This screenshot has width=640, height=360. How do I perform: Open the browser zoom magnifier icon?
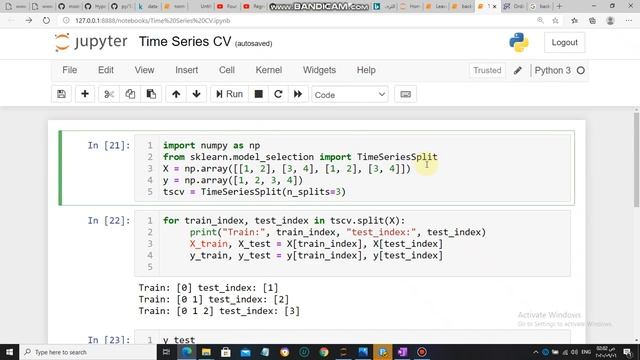(x=540, y=20)
